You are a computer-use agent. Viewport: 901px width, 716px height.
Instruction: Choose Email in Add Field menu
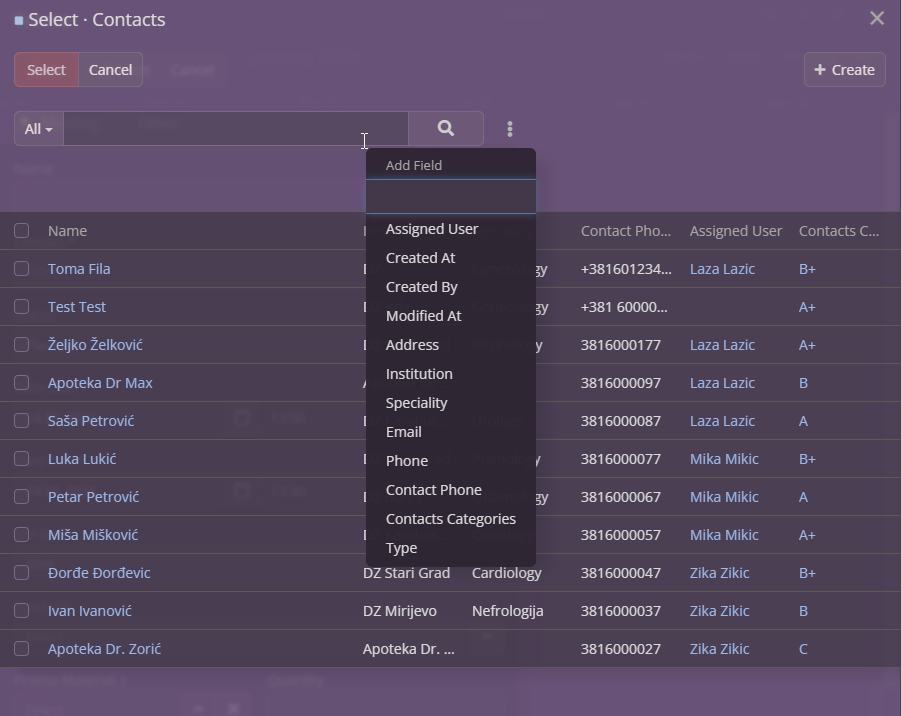point(451,432)
